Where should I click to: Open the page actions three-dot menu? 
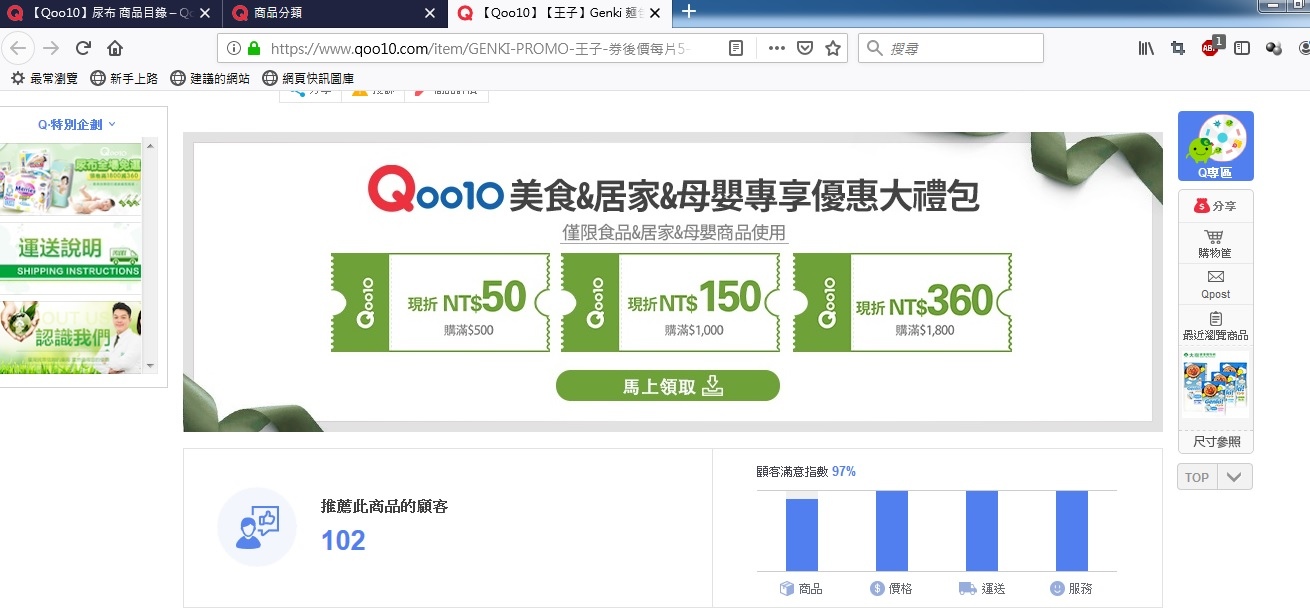pyautogui.click(x=777, y=48)
